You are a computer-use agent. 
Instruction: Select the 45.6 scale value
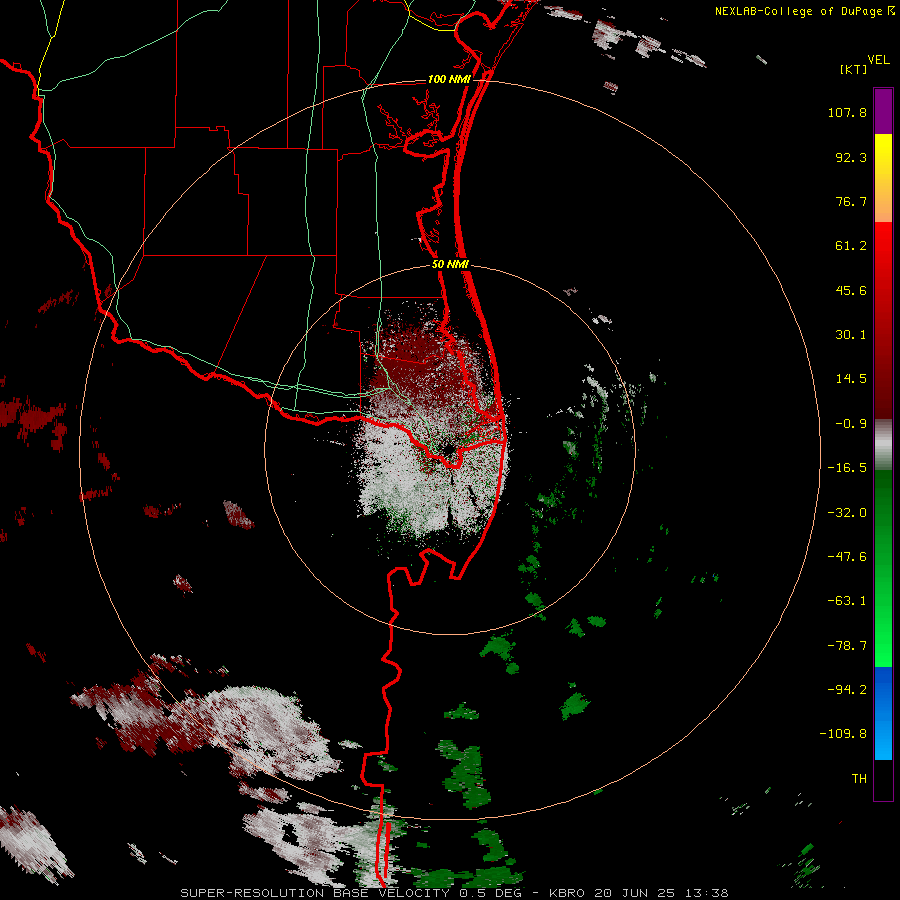(x=851, y=290)
